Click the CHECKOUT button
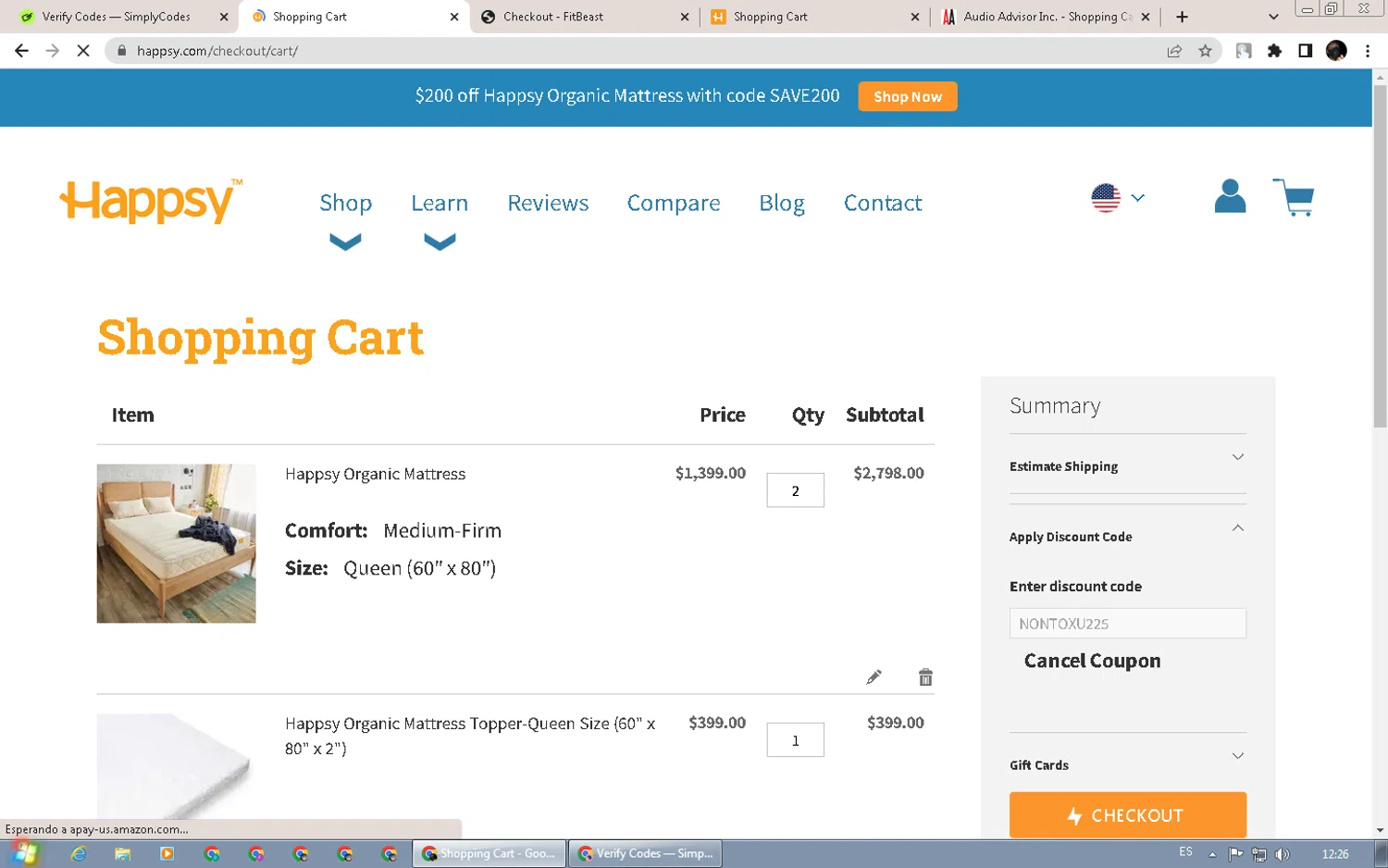 point(1127,814)
